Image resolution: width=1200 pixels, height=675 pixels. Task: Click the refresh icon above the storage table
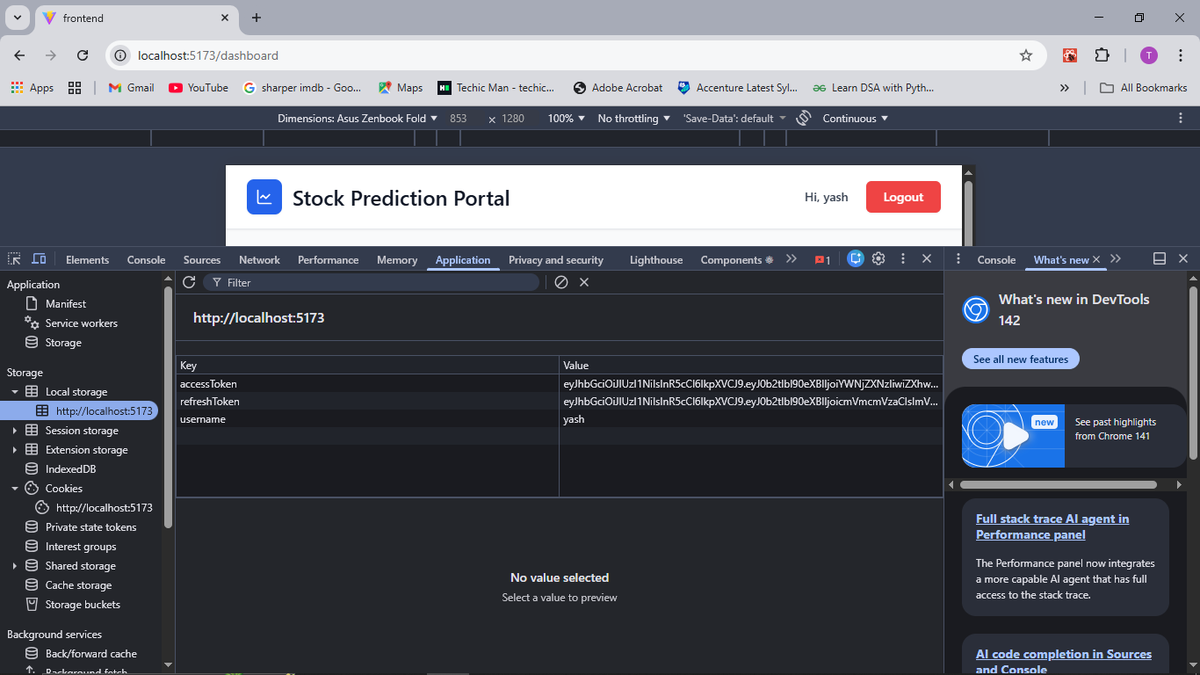pyautogui.click(x=189, y=282)
